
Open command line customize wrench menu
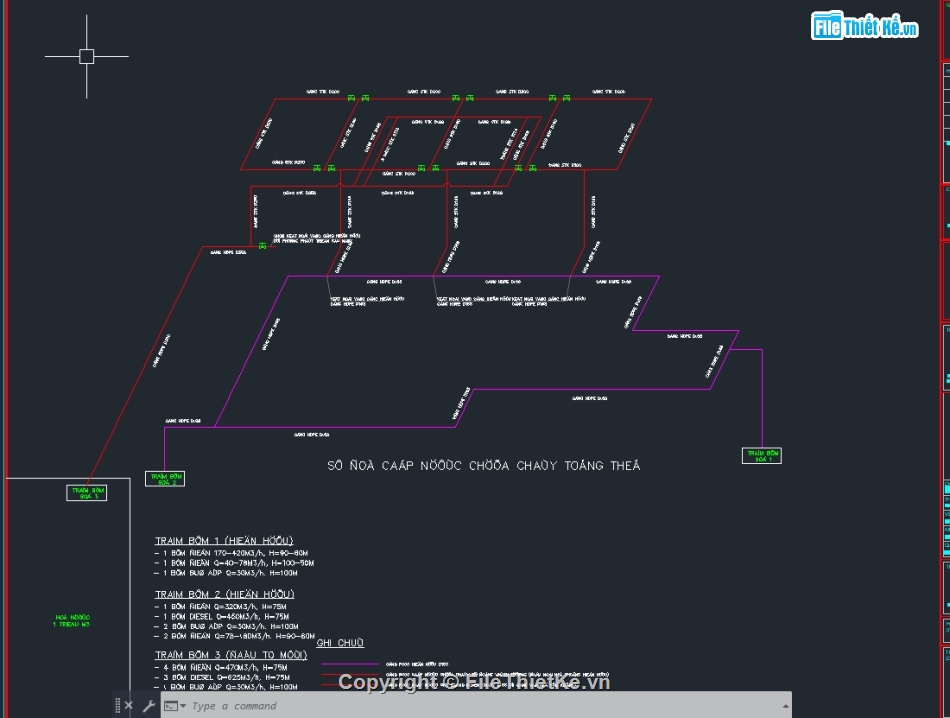148,706
